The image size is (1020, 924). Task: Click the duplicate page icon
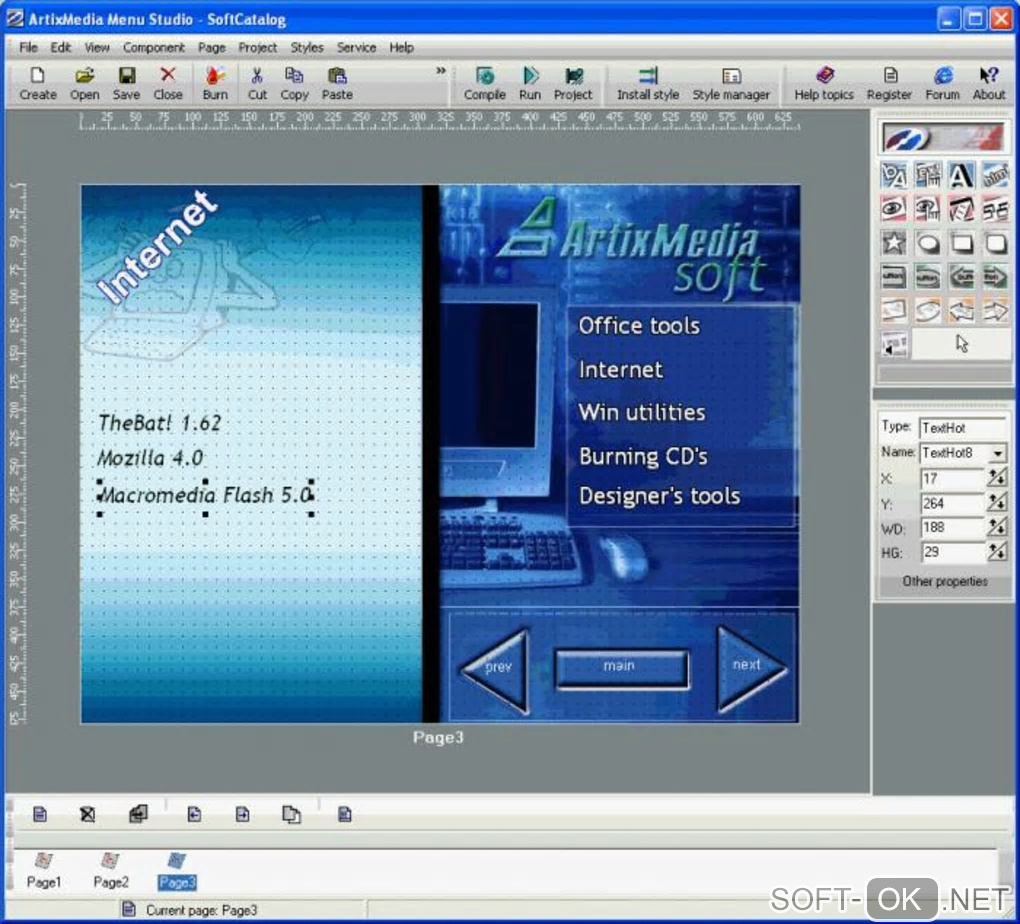291,814
